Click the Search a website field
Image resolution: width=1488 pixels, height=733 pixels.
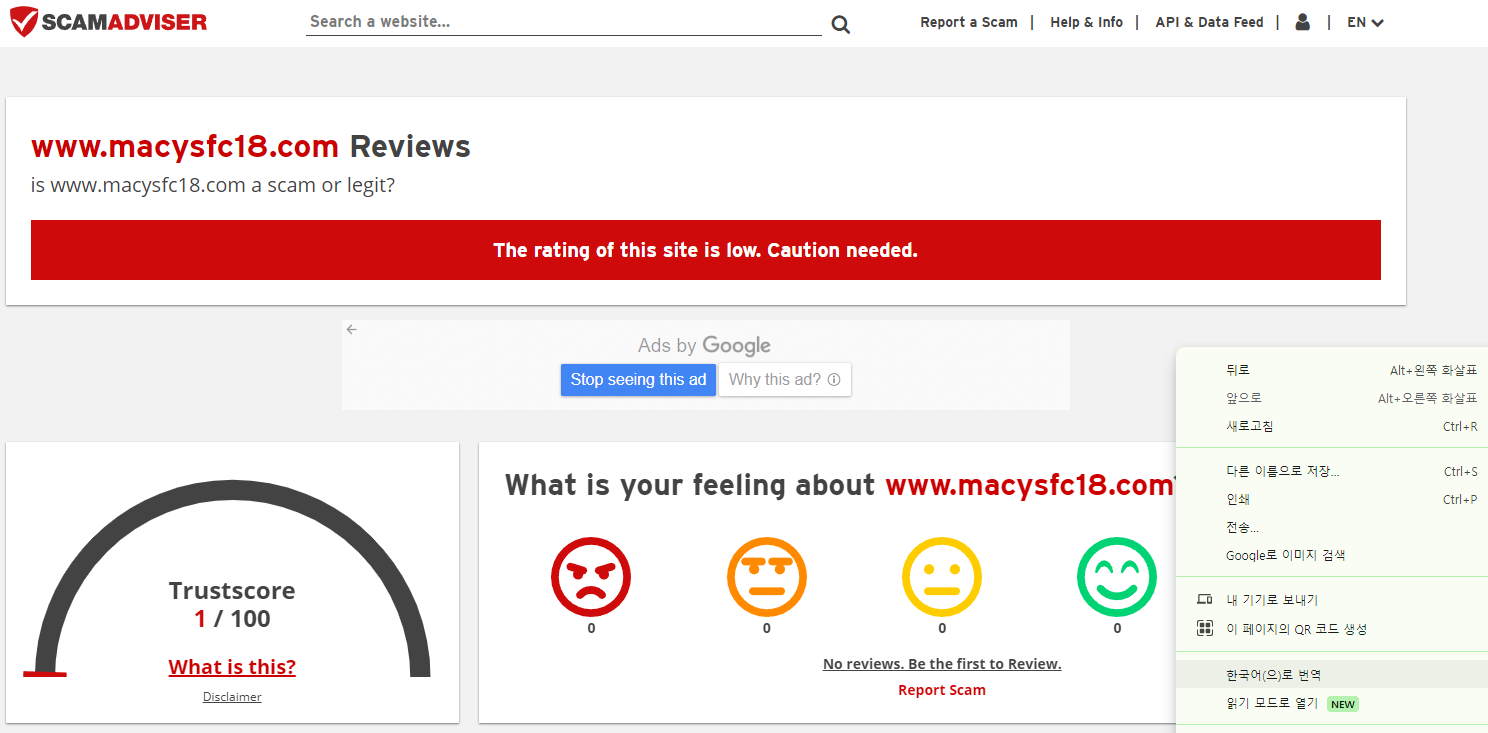563,22
